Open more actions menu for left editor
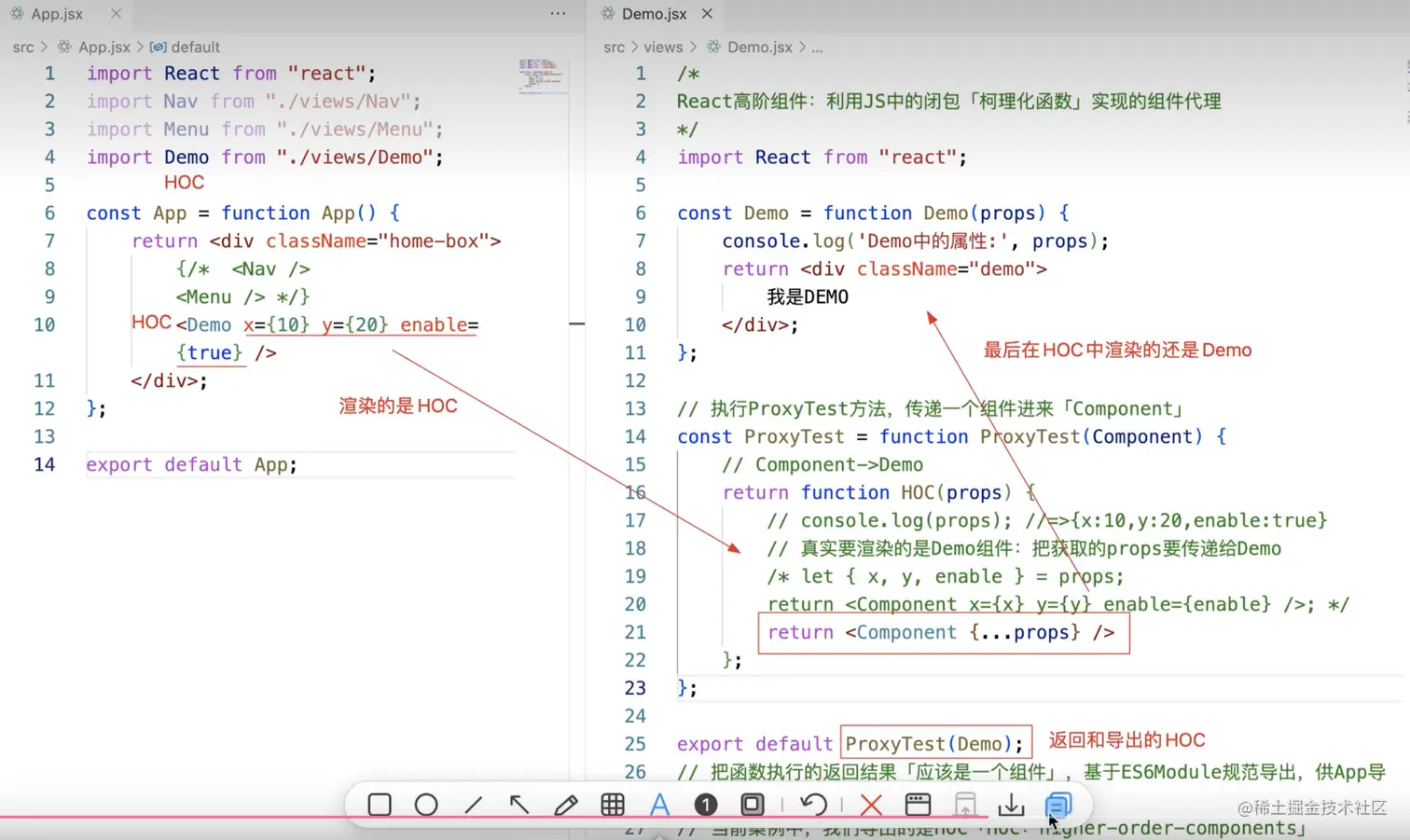Viewport: 1410px width, 840px height. pos(558,14)
